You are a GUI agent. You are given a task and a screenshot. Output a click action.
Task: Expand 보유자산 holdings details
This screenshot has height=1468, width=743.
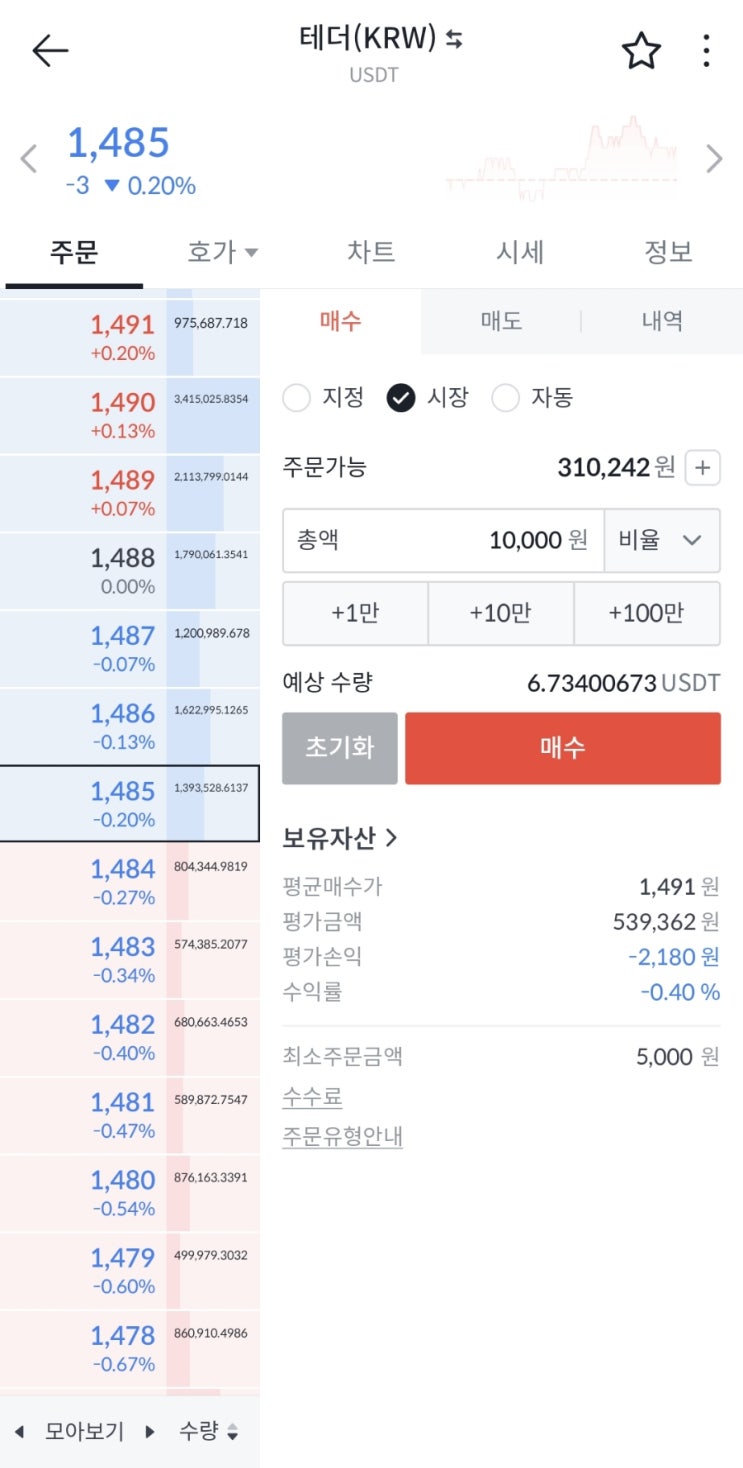(x=340, y=838)
